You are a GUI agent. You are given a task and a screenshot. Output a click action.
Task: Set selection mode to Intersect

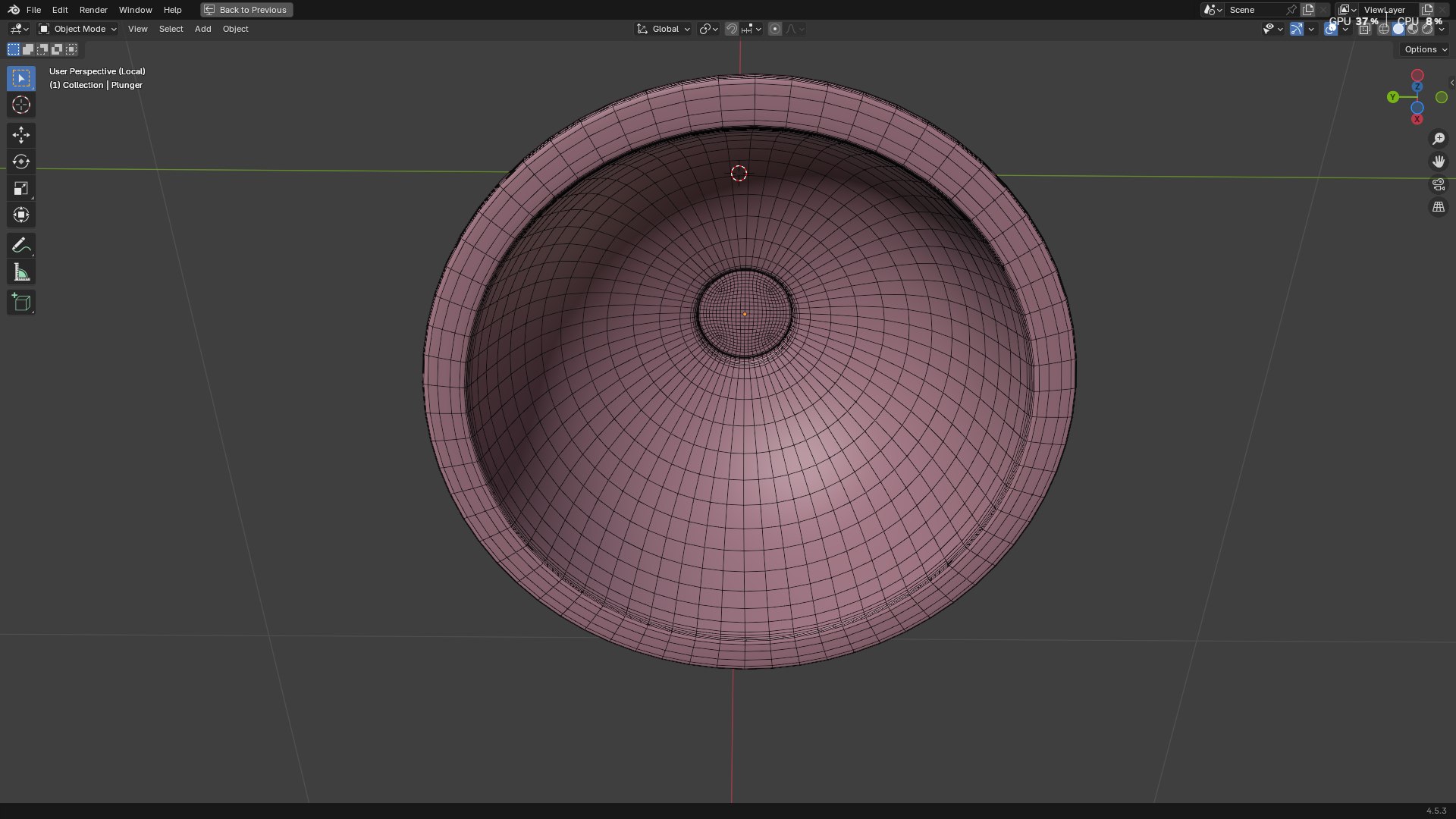(x=71, y=49)
